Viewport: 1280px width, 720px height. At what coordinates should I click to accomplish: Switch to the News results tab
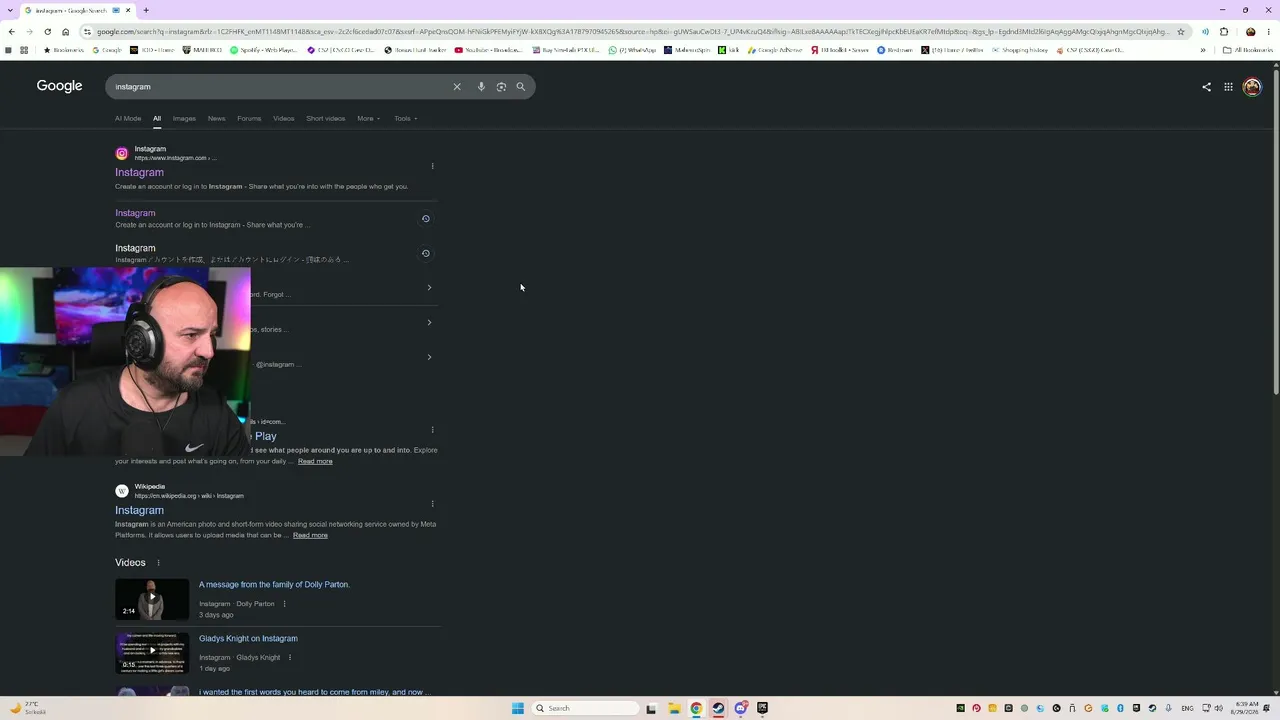pos(216,118)
